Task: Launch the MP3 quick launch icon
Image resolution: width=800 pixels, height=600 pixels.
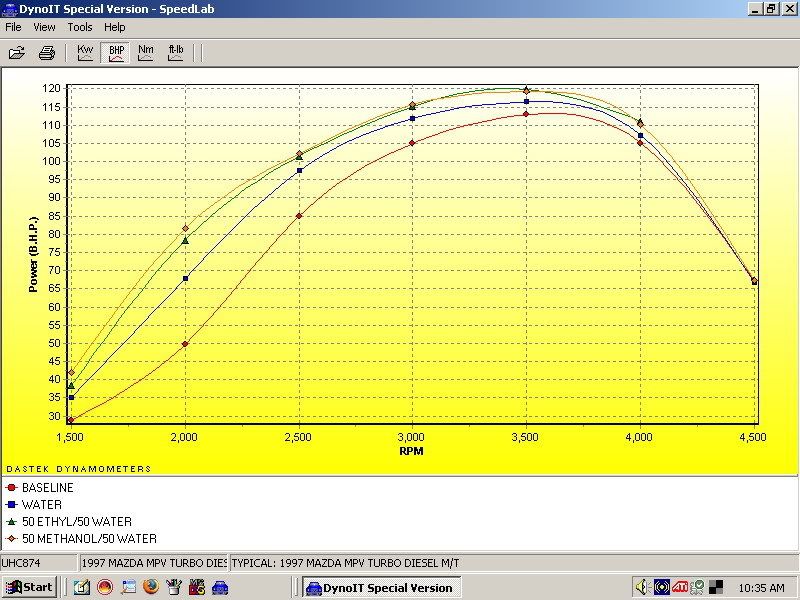Action: [197, 587]
